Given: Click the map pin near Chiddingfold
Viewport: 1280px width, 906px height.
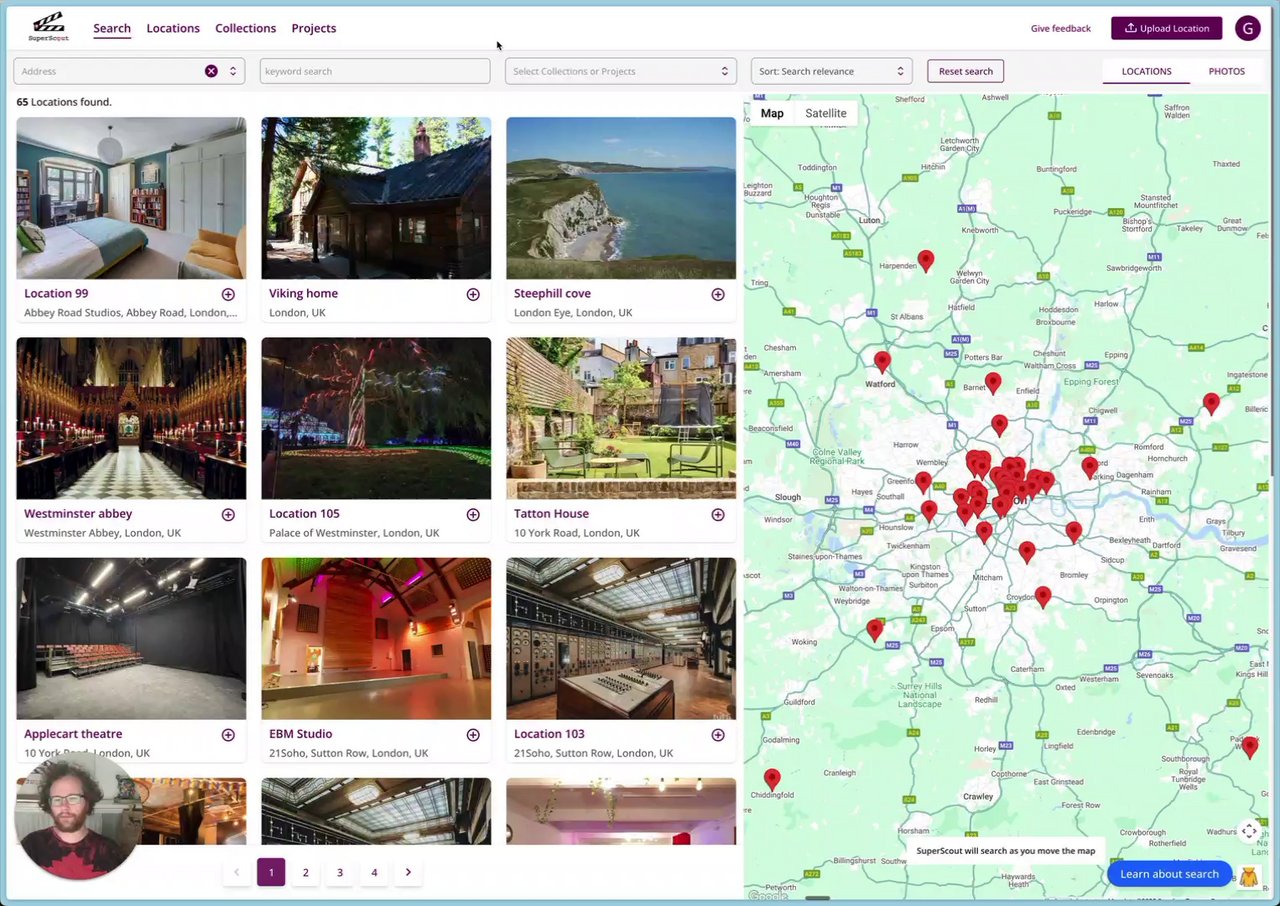Looking at the screenshot, I should pyautogui.click(x=772, y=778).
